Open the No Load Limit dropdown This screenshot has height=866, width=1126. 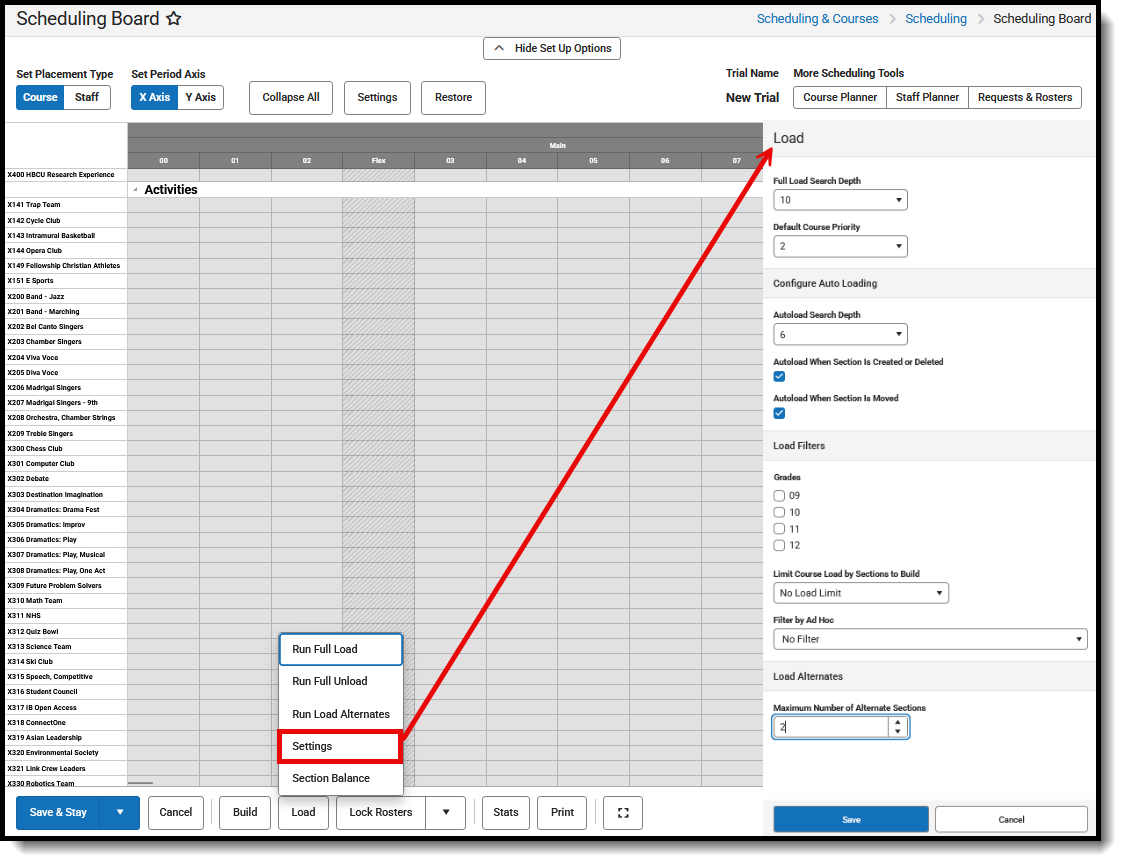tap(860, 592)
